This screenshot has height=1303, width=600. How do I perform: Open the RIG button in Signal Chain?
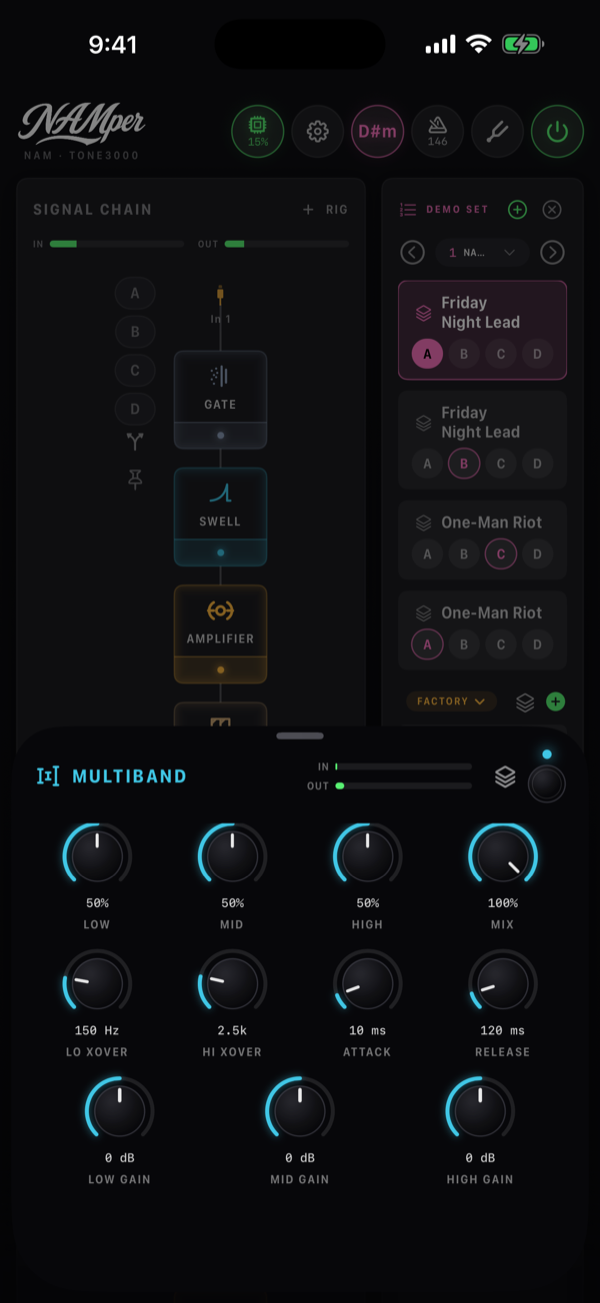(x=337, y=209)
